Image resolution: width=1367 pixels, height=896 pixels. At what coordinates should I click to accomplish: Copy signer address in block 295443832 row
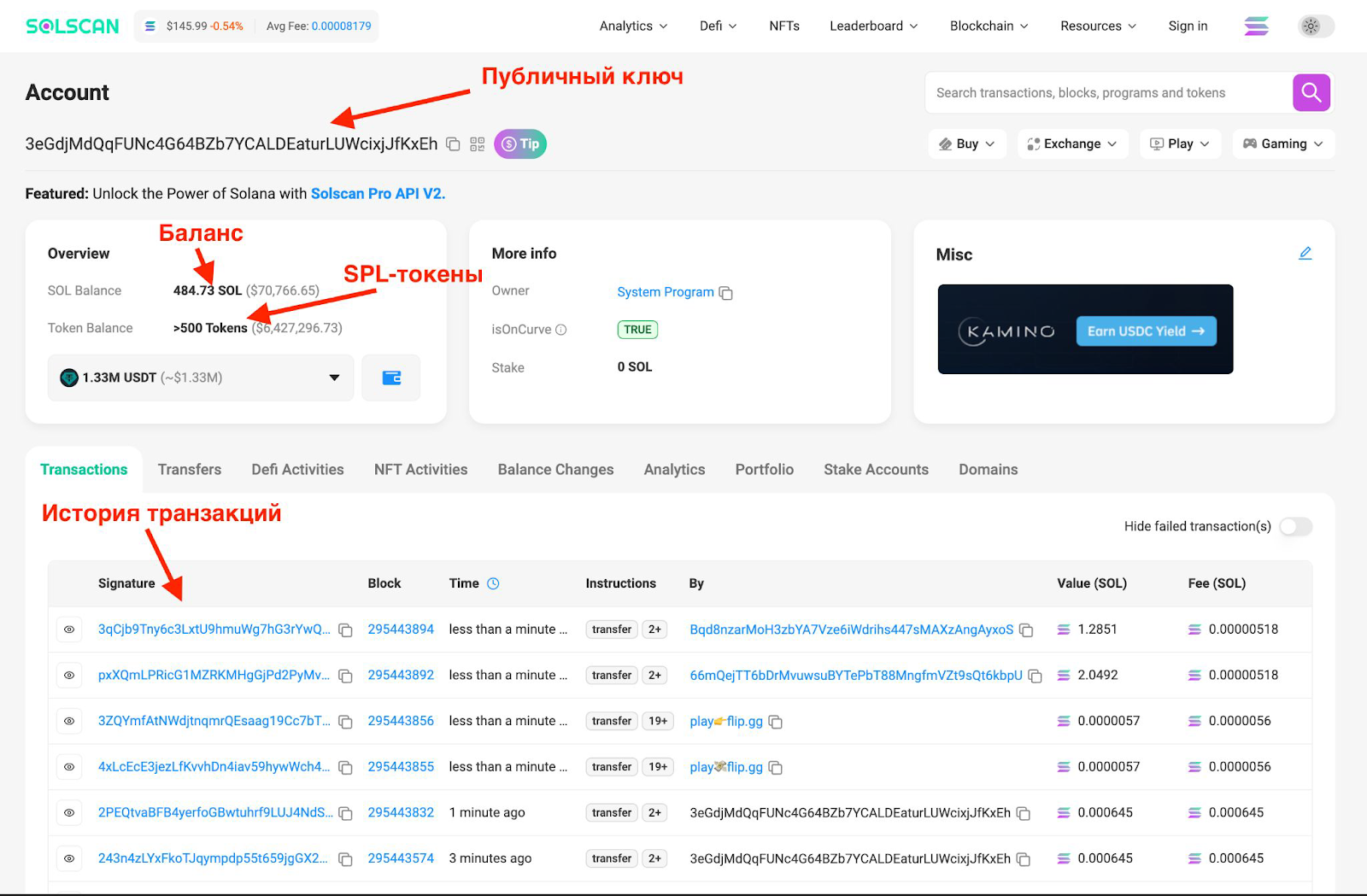1024,813
